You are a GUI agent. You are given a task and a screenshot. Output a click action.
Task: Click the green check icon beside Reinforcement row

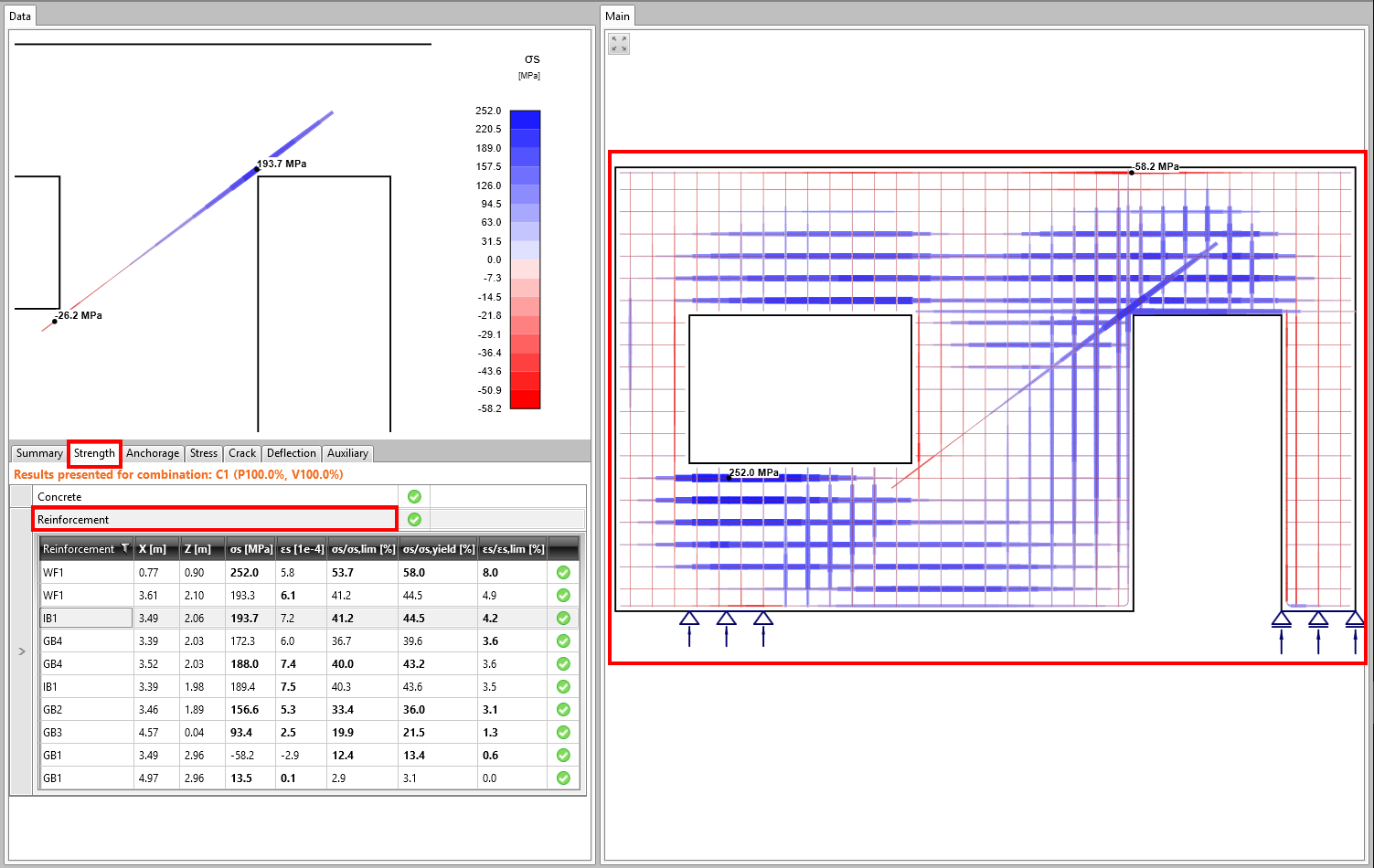coord(414,519)
